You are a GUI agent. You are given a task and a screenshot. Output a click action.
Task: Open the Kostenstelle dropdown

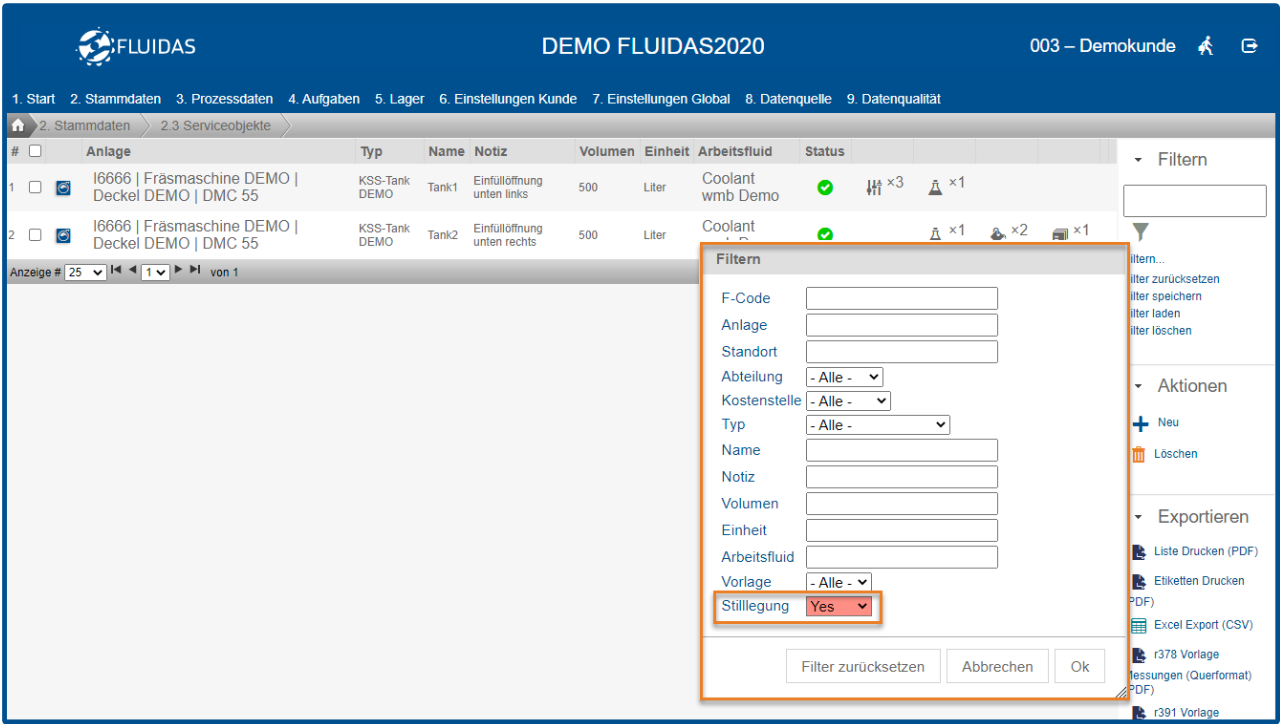(847, 401)
